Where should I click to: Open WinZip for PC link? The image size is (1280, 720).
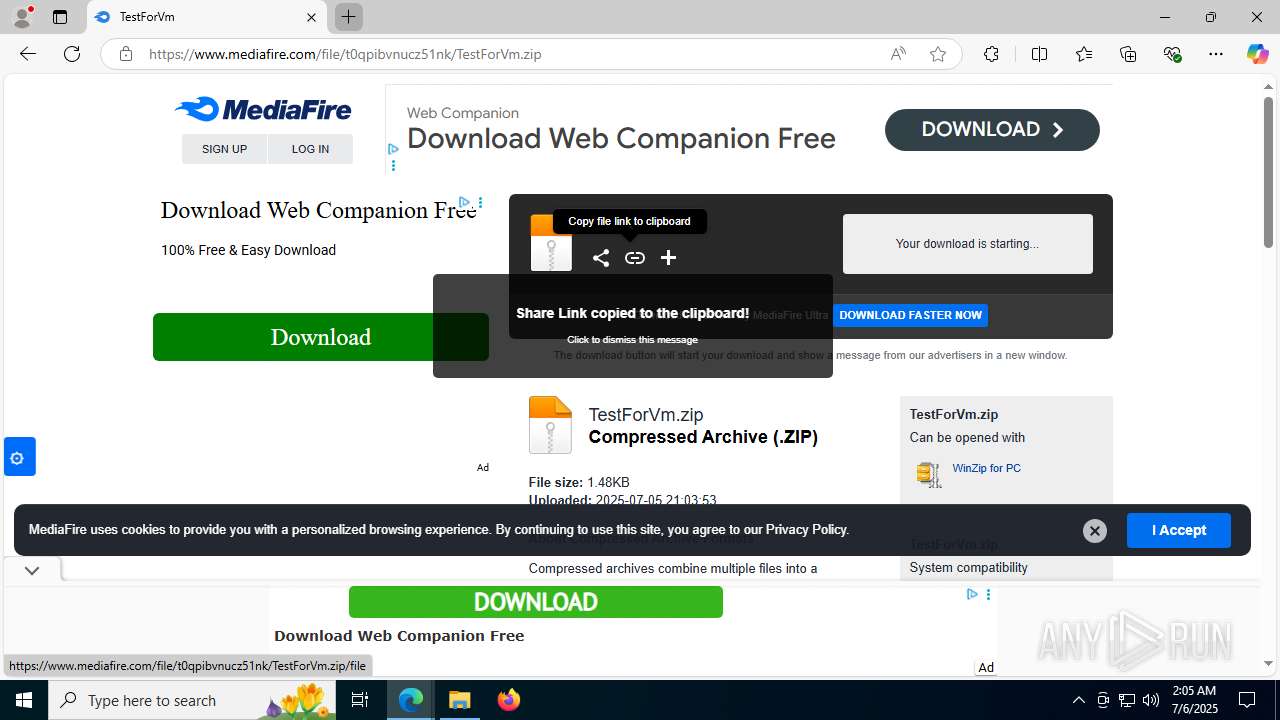tap(986, 468)
